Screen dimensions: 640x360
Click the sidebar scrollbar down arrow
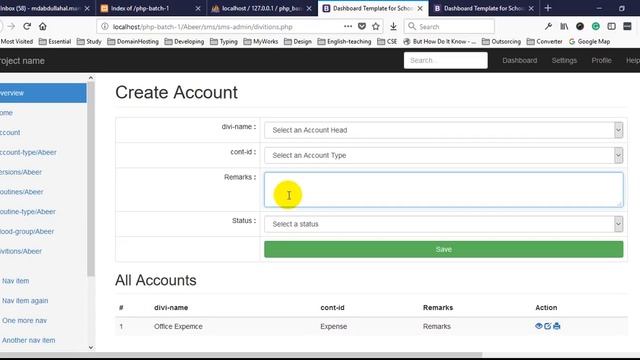(x=91, y=348)
